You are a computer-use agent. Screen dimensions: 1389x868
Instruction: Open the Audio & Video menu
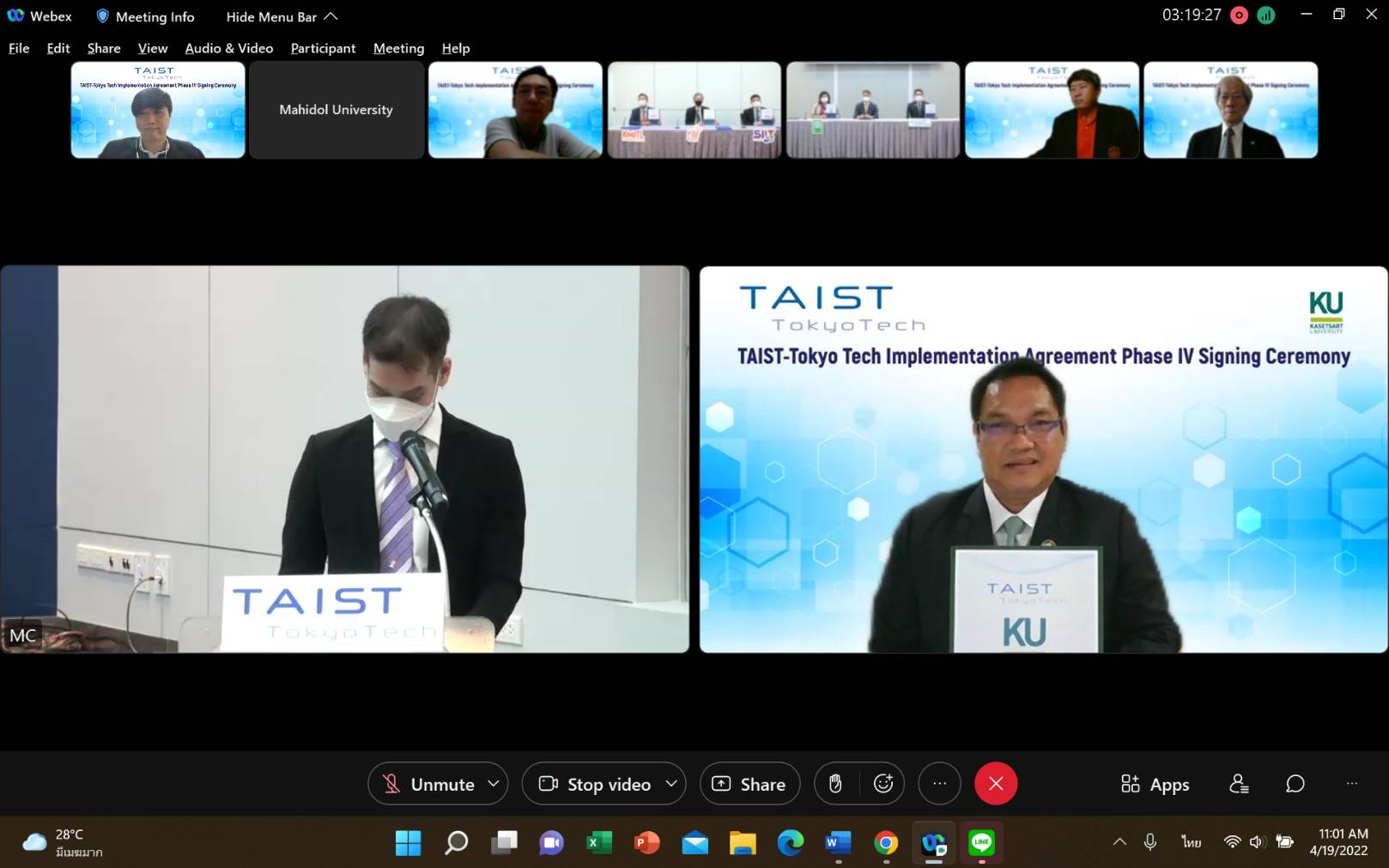(227, 48)
